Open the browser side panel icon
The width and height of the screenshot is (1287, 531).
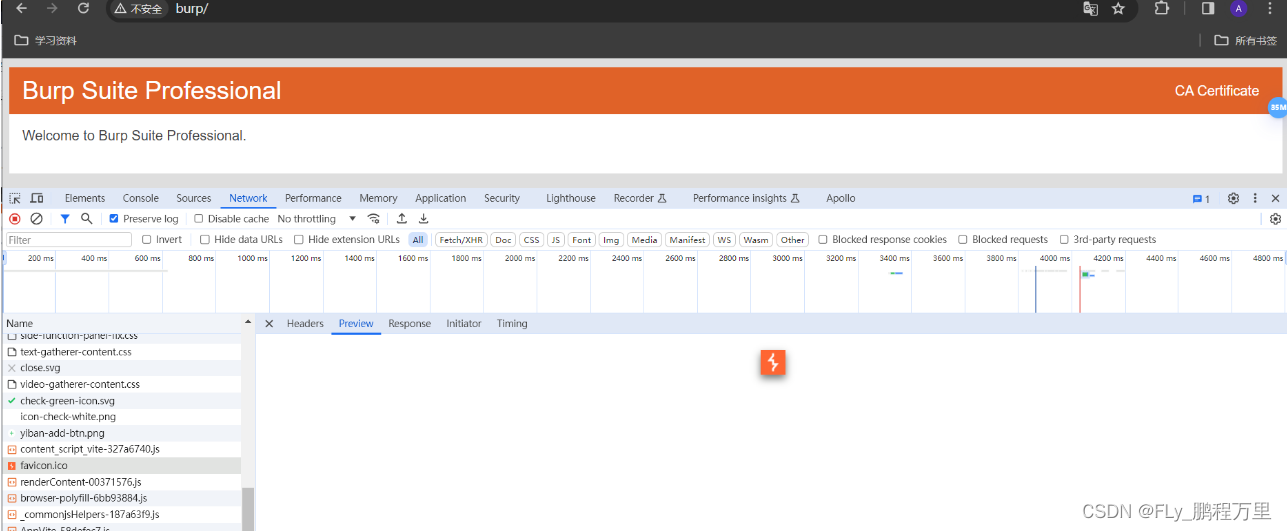1208,9
